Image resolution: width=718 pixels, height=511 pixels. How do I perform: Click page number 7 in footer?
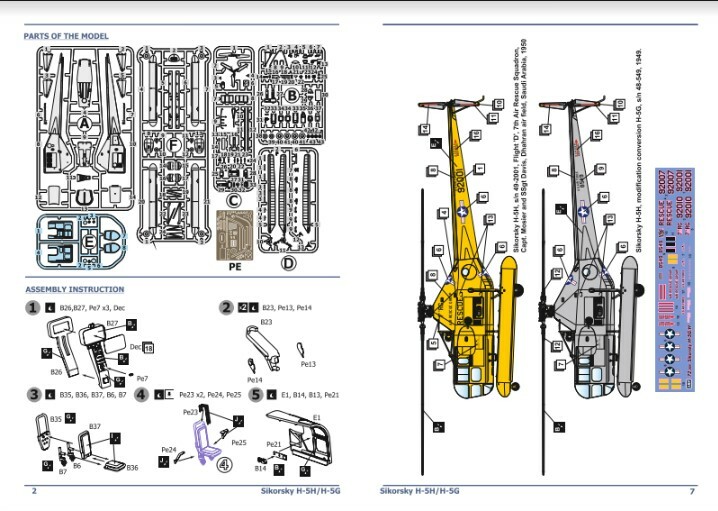coord(692,491)
